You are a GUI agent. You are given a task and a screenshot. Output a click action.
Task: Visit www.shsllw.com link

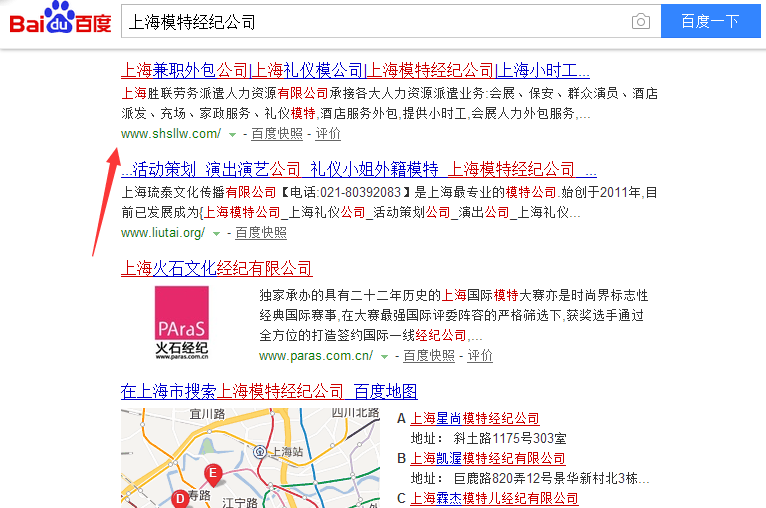(x=171, y=133)
